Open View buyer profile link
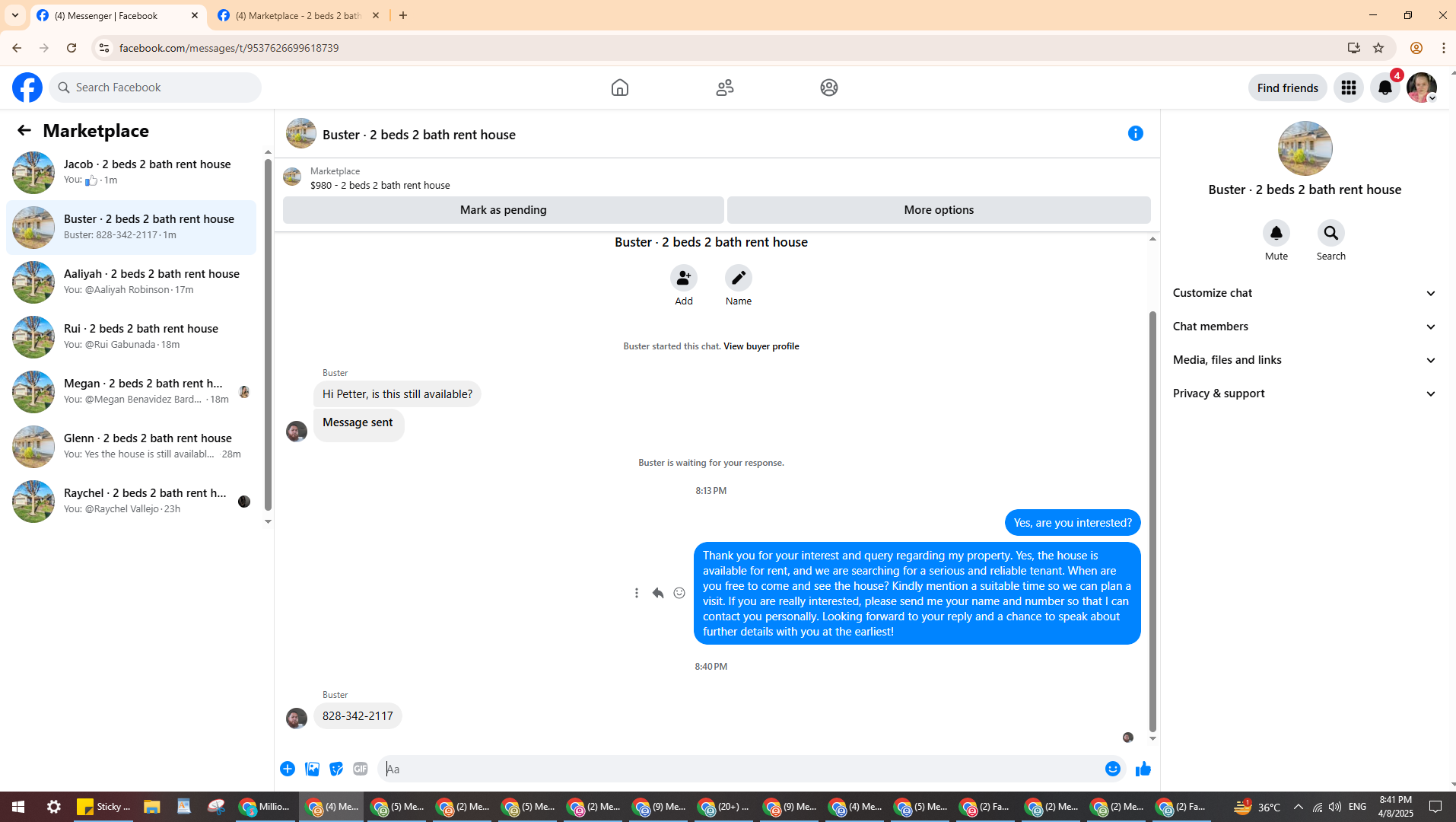 [x=761, y=346]
